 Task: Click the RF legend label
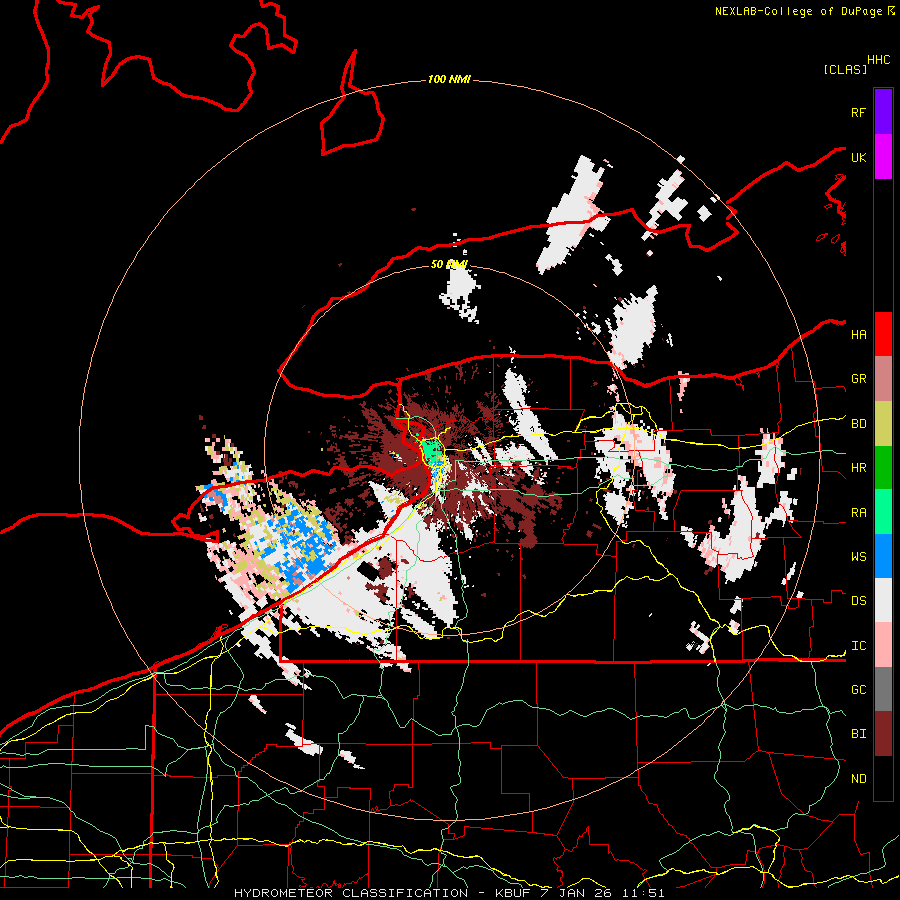858,112
